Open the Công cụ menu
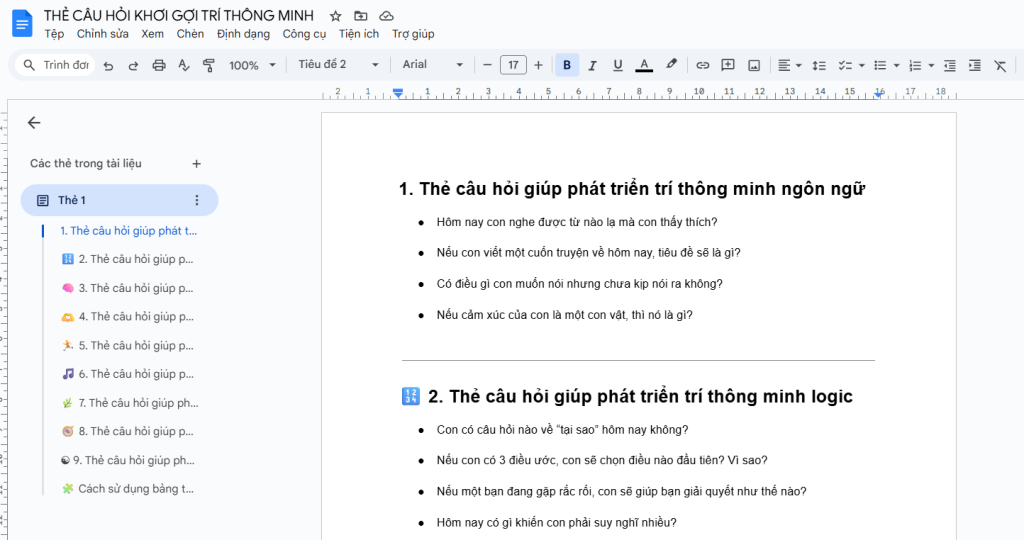This screenshot has width=1024, height=540. coord(304,34)
